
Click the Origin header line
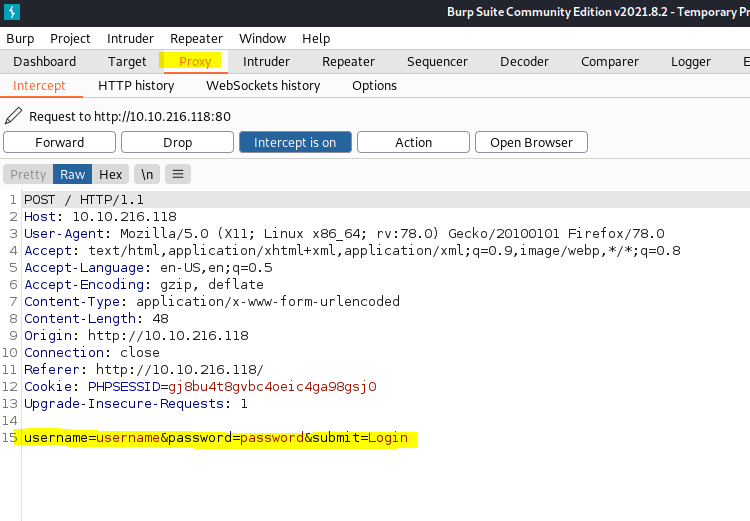point(136,335)
